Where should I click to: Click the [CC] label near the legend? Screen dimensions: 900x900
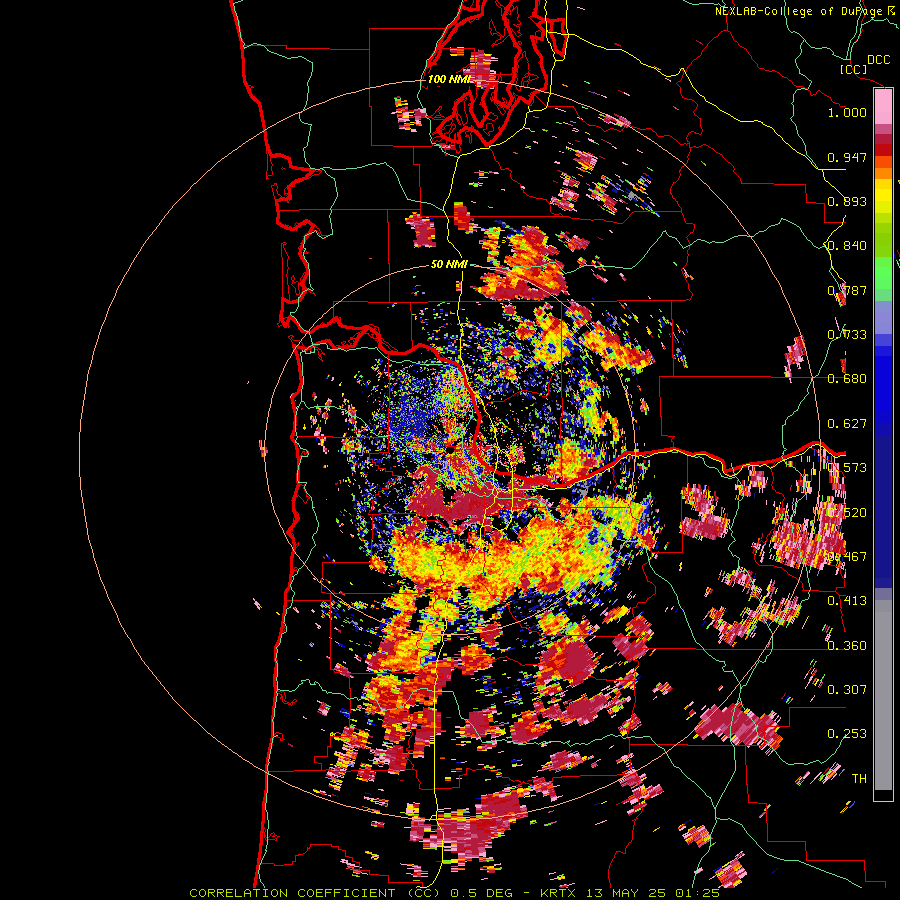pyautogui.click(x=853, y=69)
